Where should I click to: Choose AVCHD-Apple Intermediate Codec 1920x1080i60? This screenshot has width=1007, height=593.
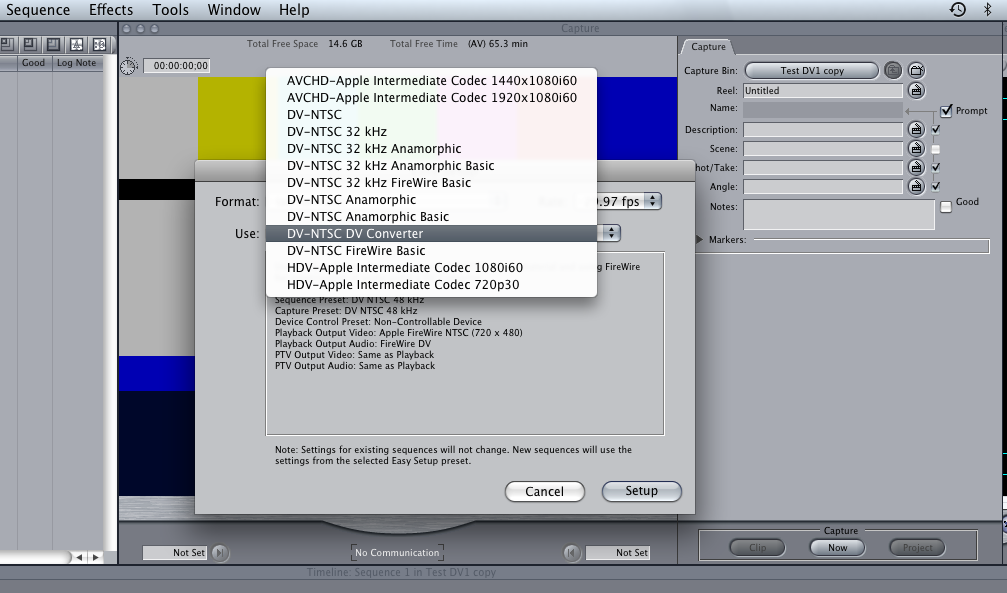(431, 98)
